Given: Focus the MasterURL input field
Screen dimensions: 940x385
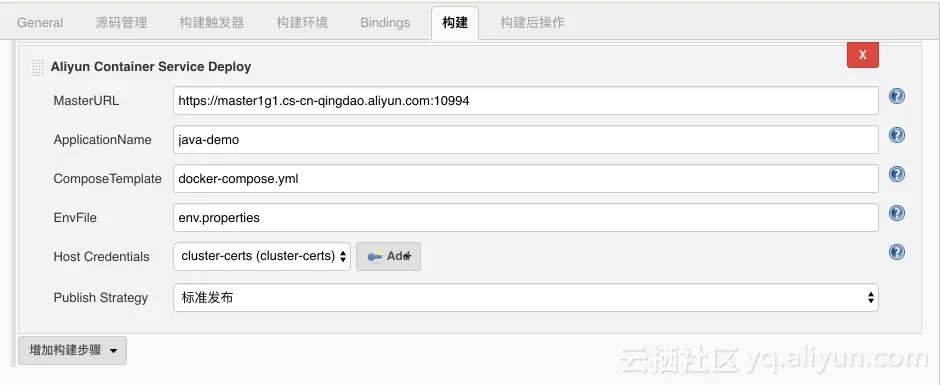Looking at the screenshot, I should (x=526, y=101).
